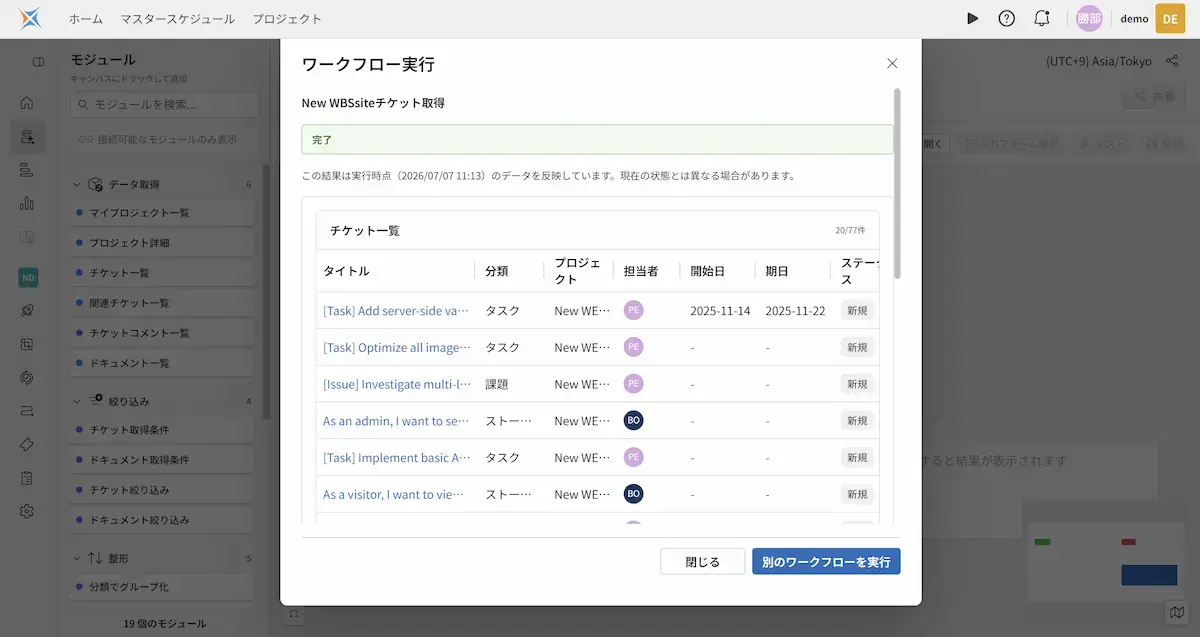Collapse the 絞り込み module group
The width and height of the screenshot is (1200, 637).
click(x=78, y=401)
